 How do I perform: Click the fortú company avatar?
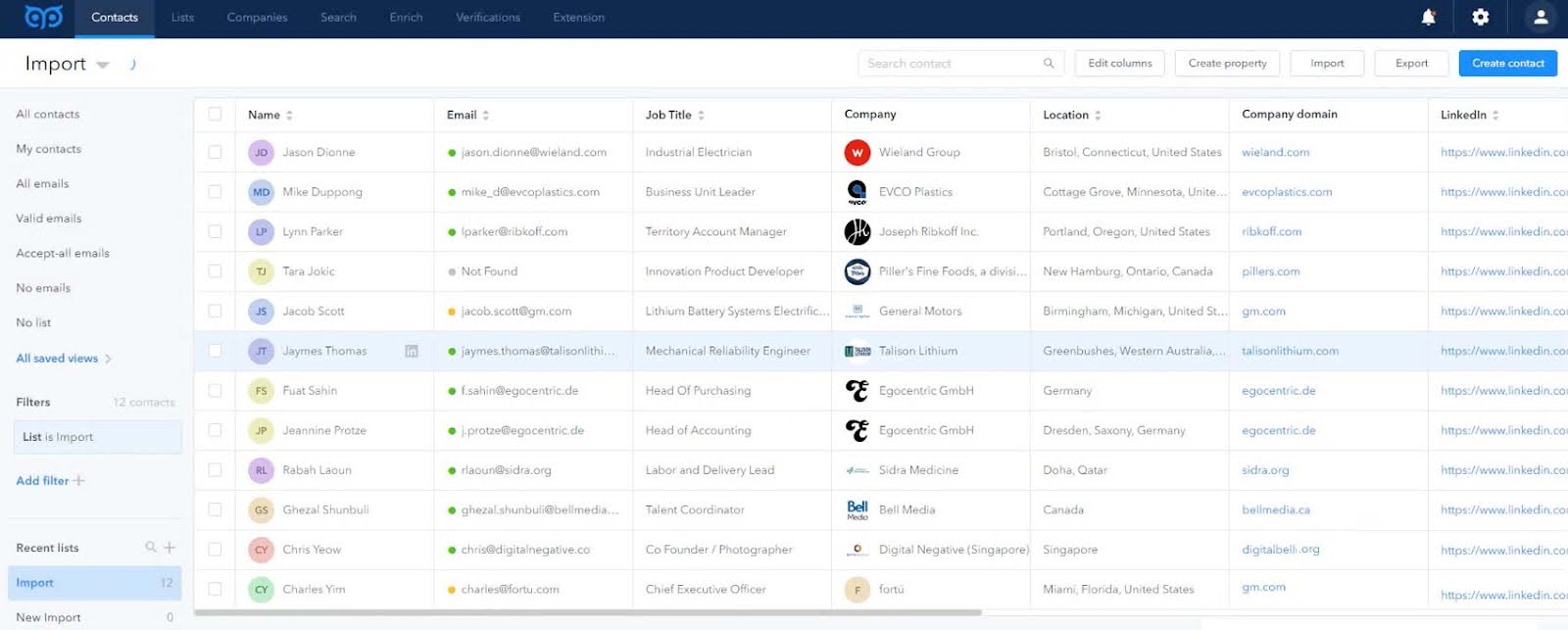[x=857, y=589]
